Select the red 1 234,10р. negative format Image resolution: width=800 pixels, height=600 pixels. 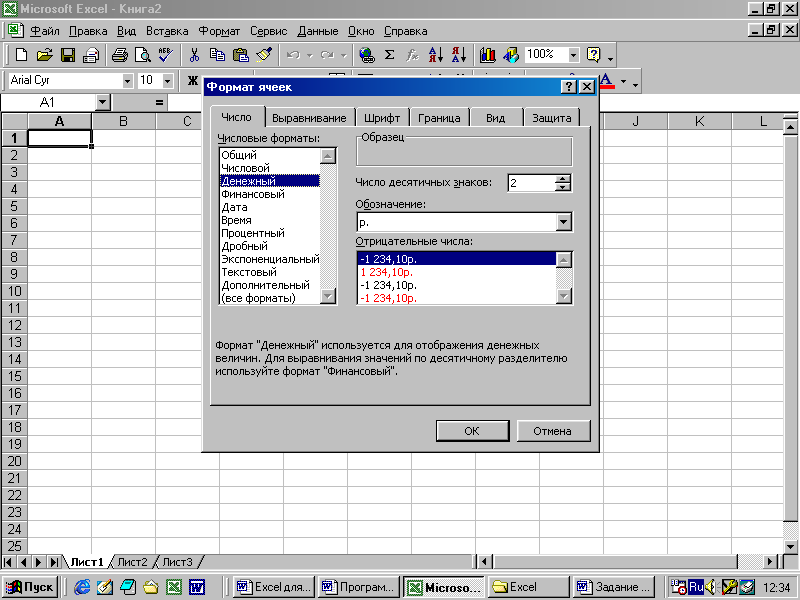(x=386, y=272)
